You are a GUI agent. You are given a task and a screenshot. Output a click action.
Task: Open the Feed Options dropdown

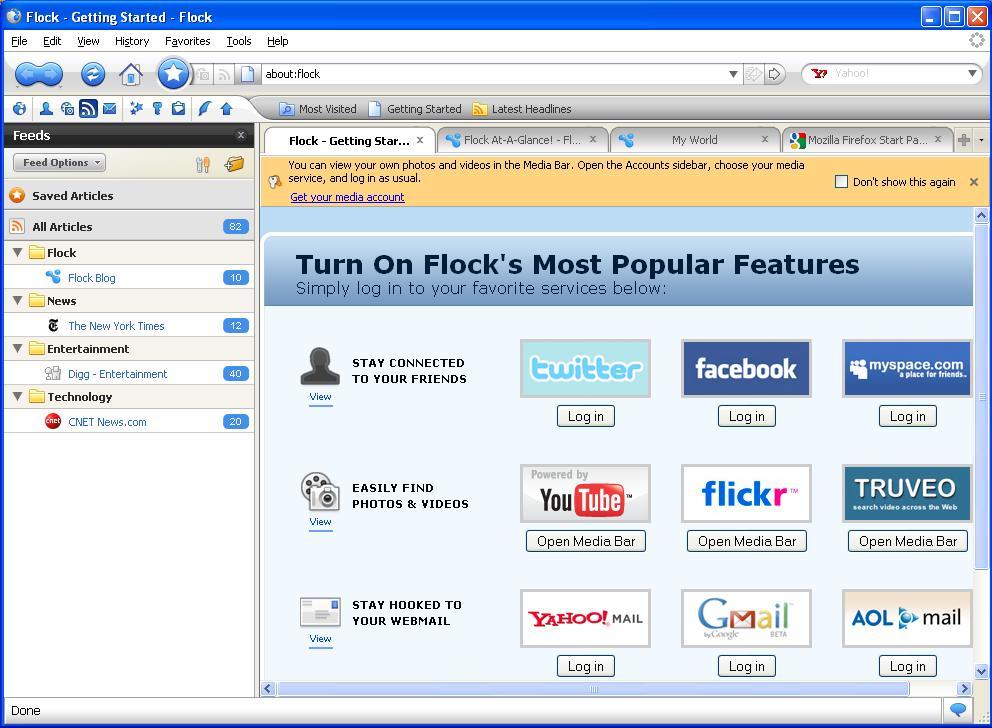pos(58,161)
